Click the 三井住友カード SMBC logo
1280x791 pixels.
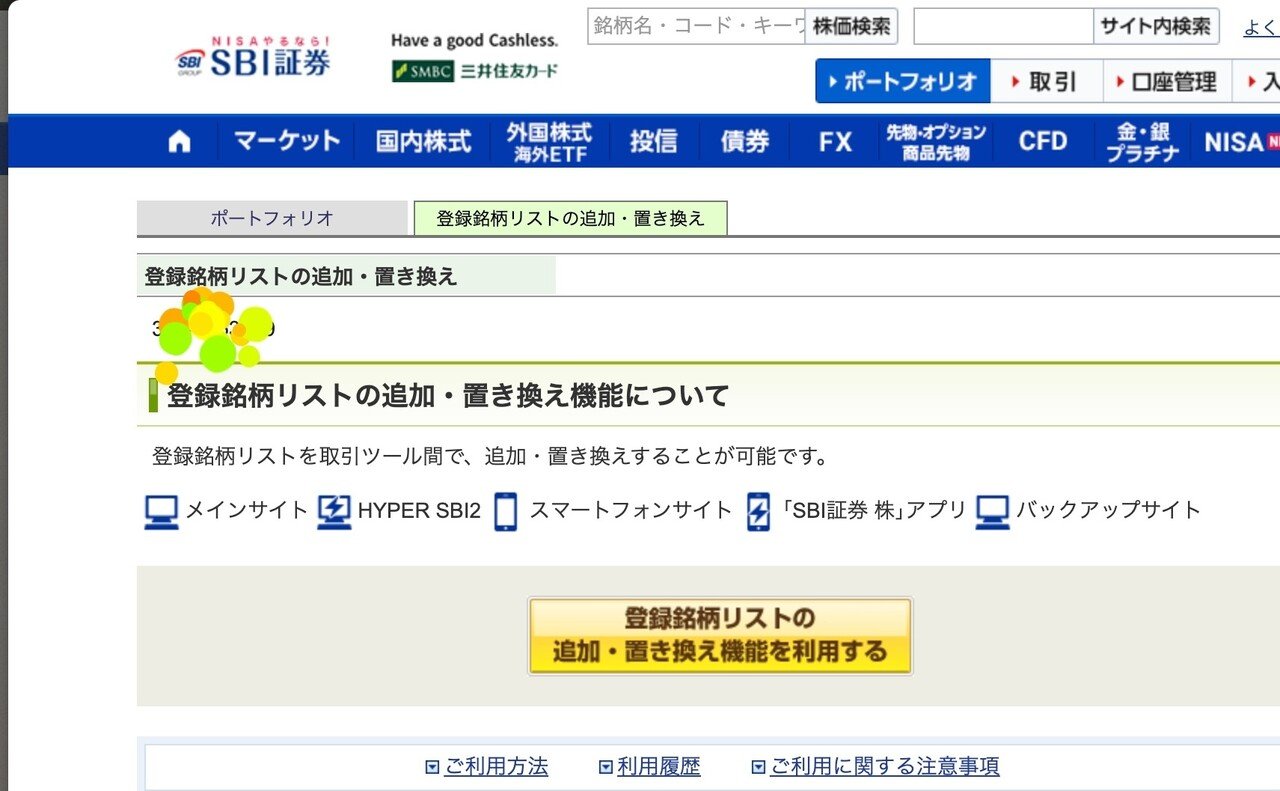[x=473, y=70]
